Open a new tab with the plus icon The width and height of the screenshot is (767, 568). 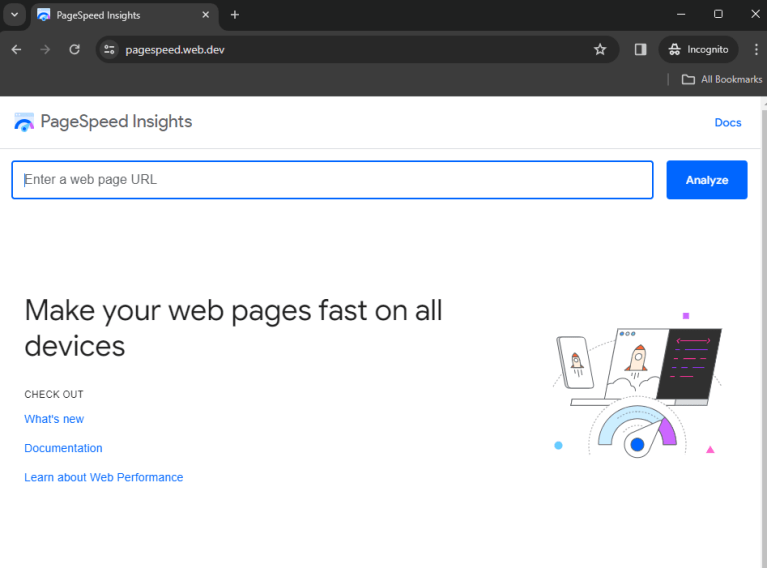[x=235, y=15]
